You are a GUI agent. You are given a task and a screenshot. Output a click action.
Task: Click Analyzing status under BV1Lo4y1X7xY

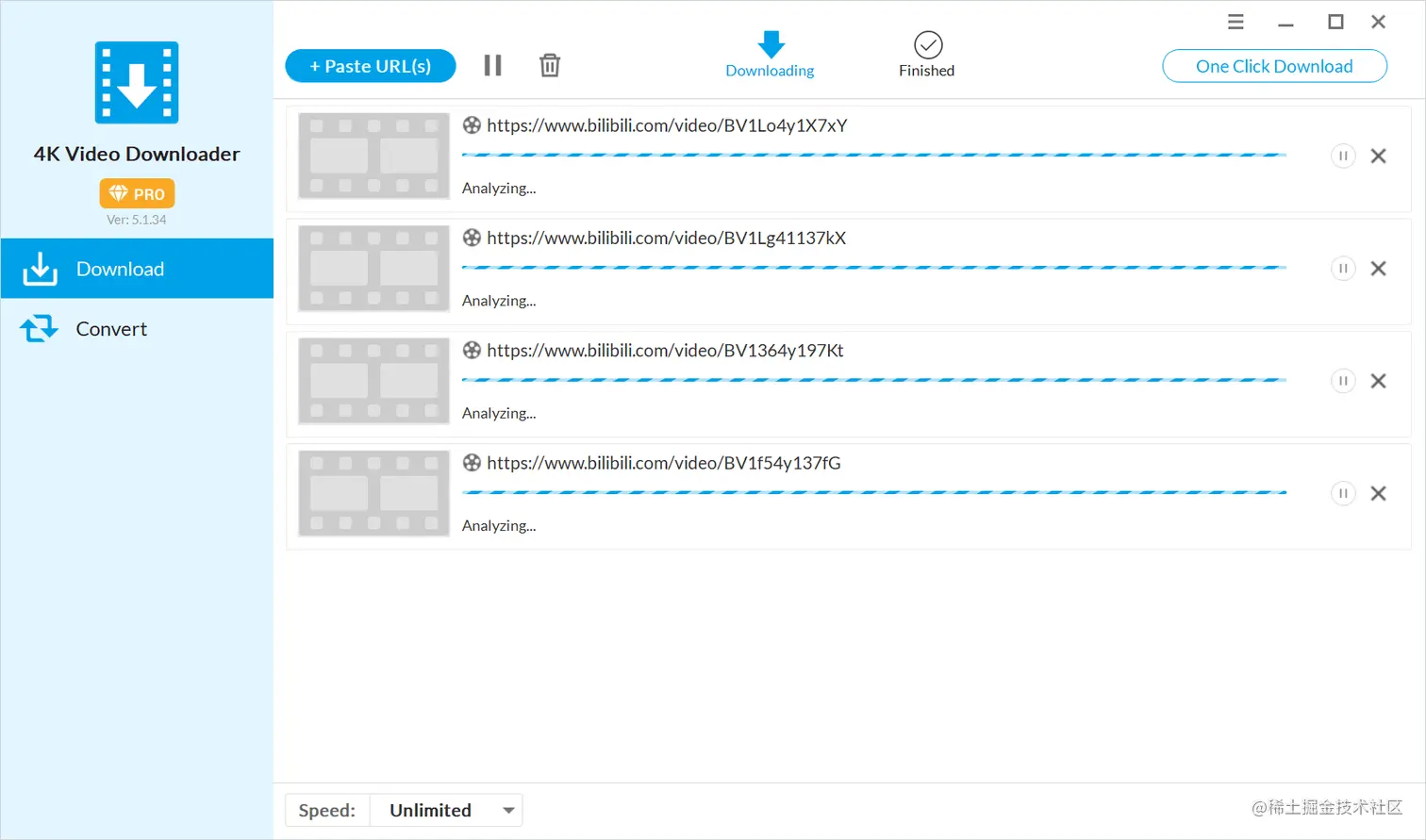tap(499, 189)
